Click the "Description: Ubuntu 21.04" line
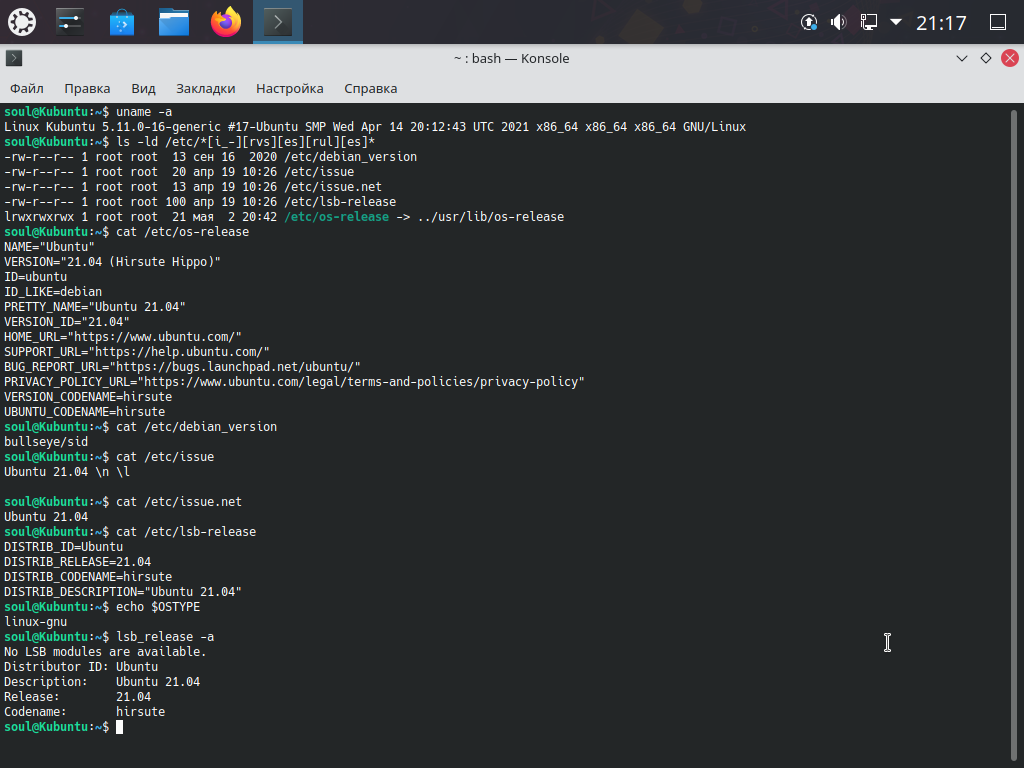 click(102, 682)
